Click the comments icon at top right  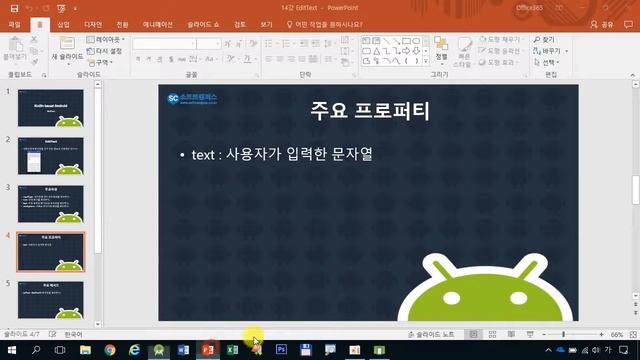[628, 24]
